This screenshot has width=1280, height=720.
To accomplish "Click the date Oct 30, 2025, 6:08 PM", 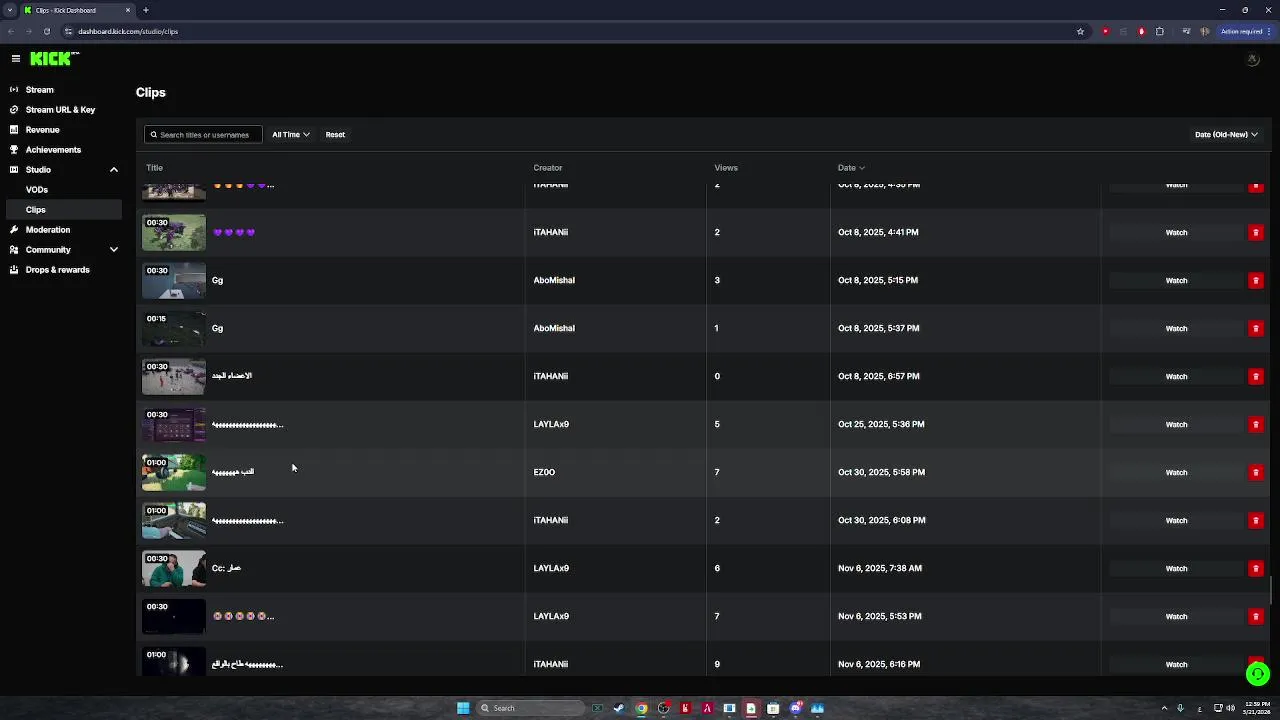I will [882, 520].
